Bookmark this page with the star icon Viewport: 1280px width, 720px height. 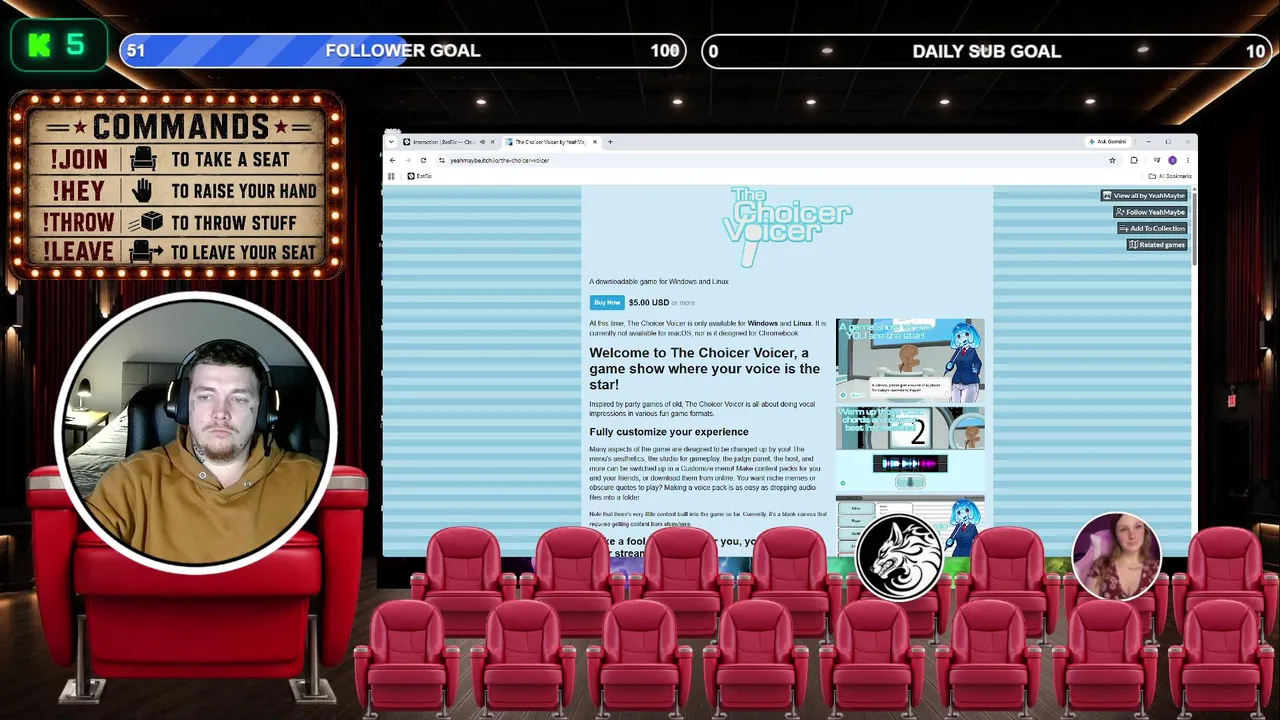pos(1112,160)
